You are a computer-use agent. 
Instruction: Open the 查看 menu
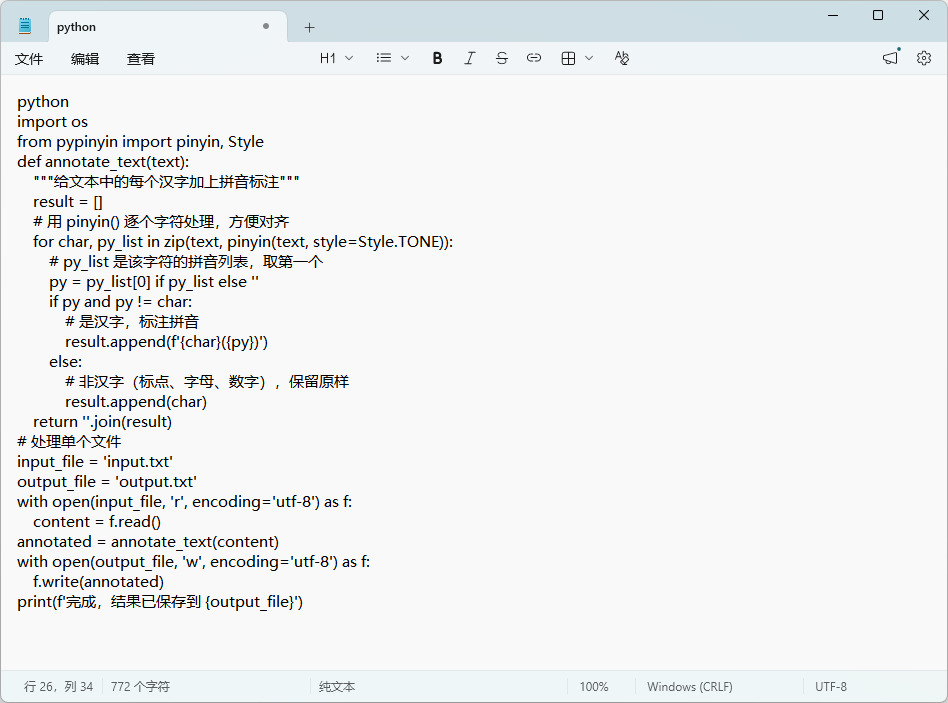coord(141,59)
